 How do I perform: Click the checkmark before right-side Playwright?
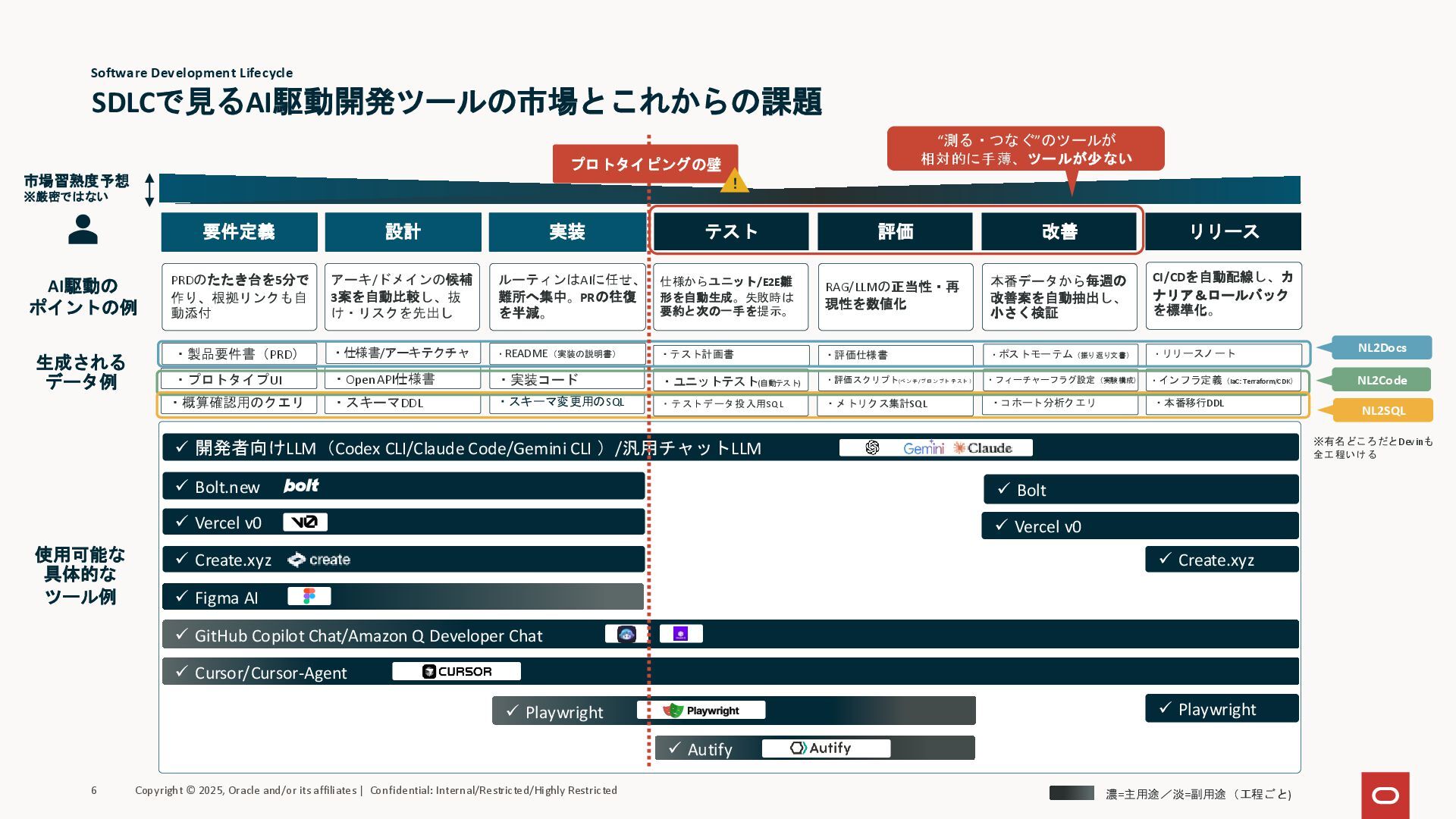tap(1165, 708)
